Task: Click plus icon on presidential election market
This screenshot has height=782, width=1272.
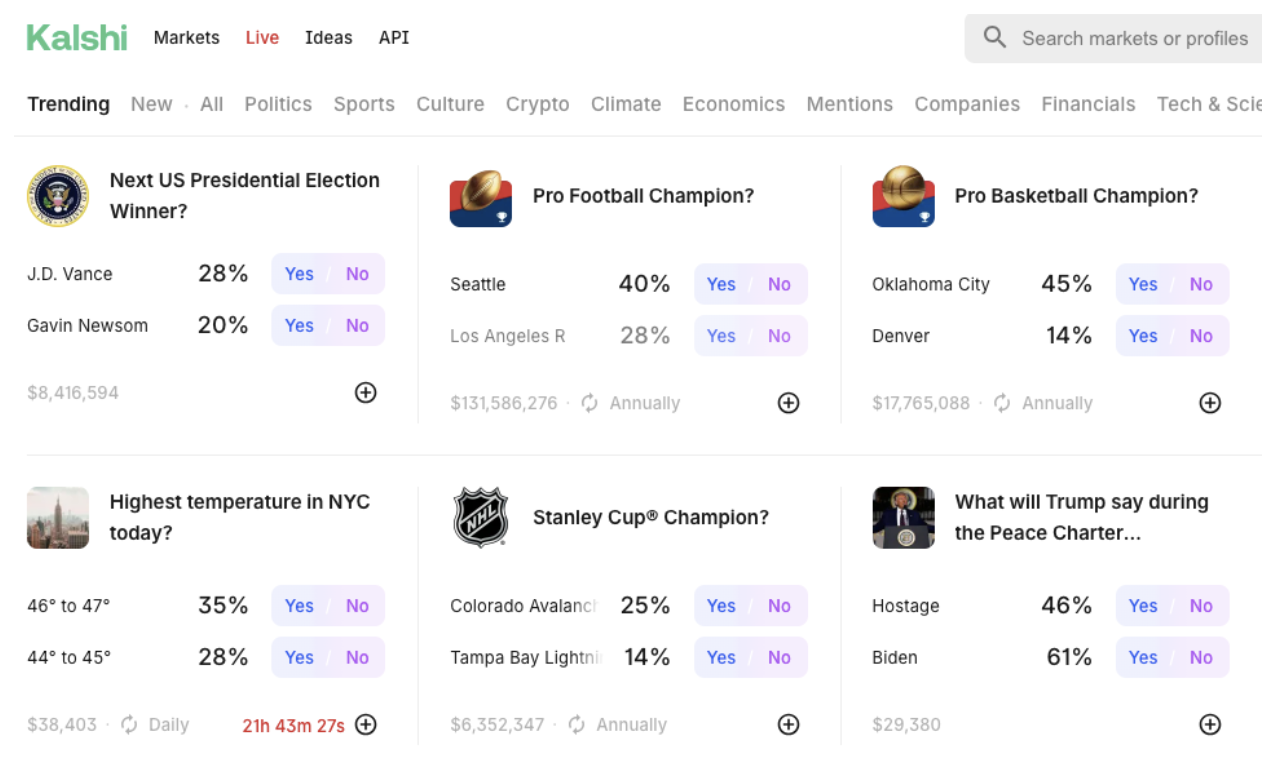Action: [366, 393]
